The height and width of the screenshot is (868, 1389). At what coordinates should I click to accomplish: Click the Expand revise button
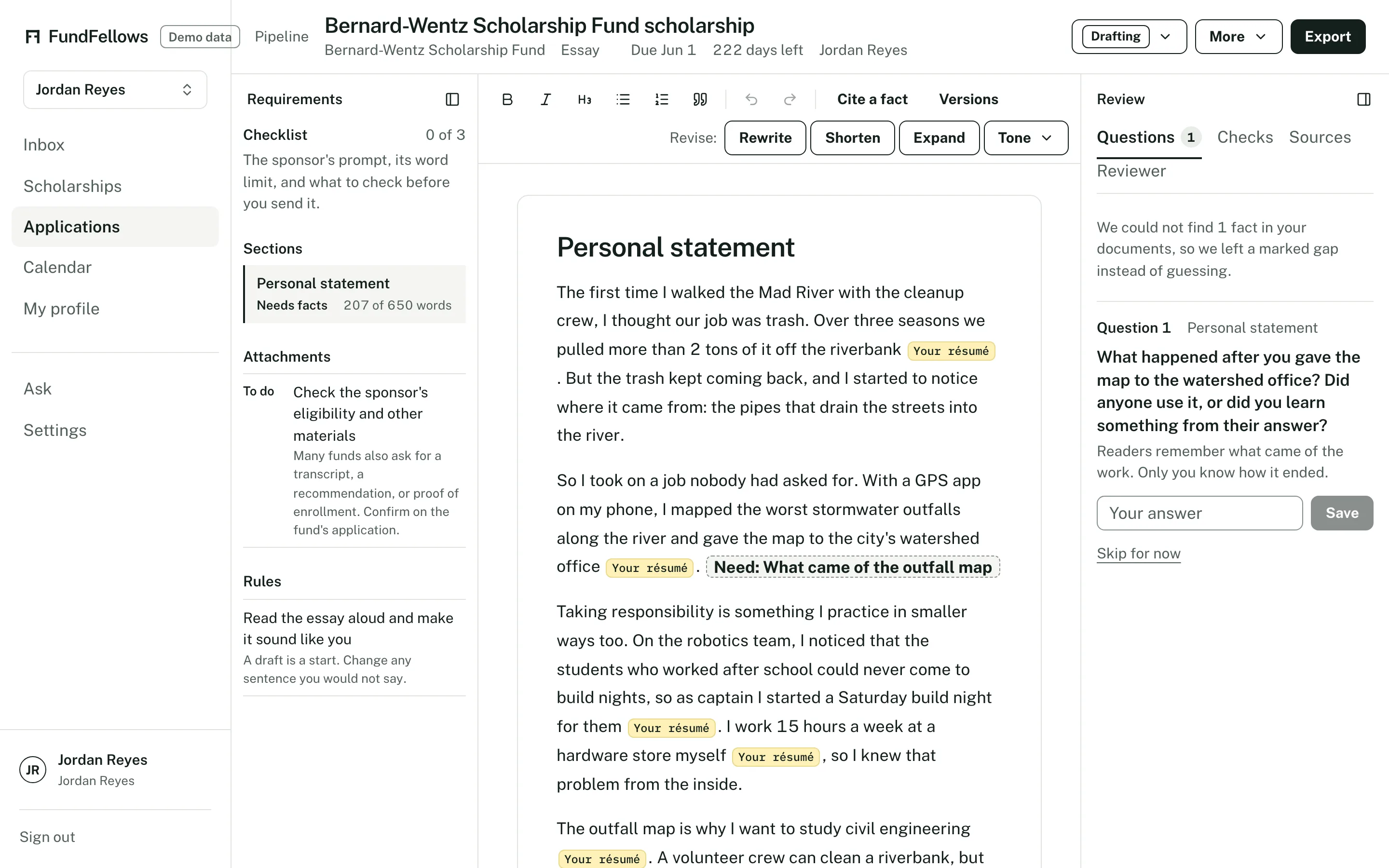click(939, 138)
